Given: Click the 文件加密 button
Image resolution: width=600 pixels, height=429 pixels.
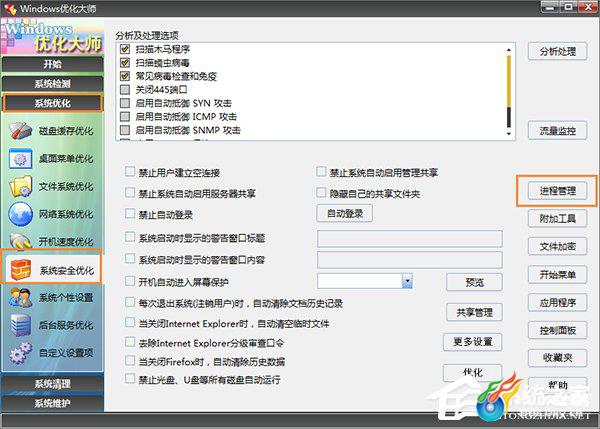Looking at the screenshot, I should (558, 246).
